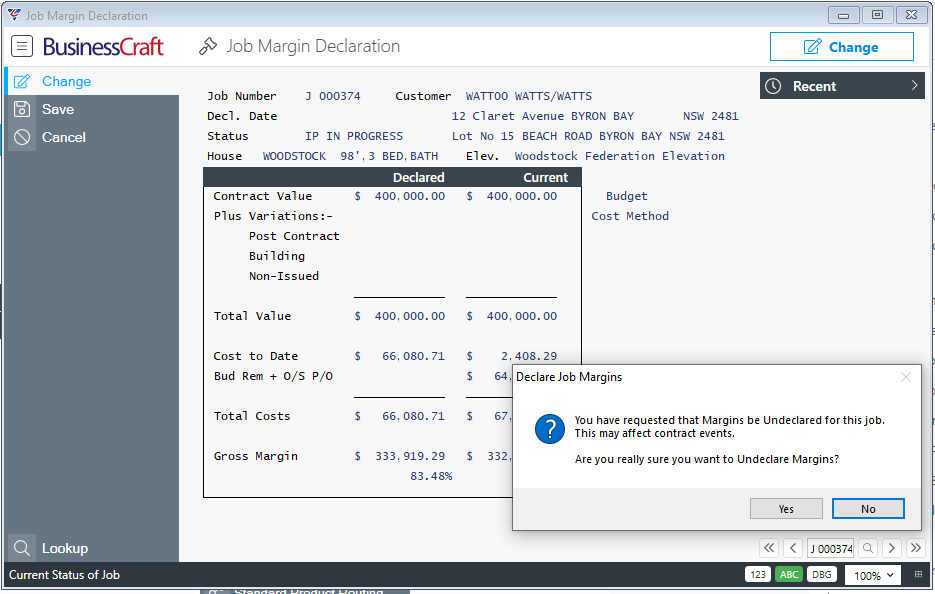
Task: Click the Non-Issued variations row label
Action: (x=284, y=276)
